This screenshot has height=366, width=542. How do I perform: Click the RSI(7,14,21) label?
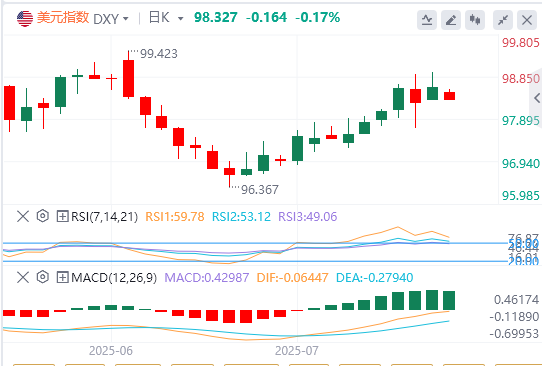click(x=104, y=217)
